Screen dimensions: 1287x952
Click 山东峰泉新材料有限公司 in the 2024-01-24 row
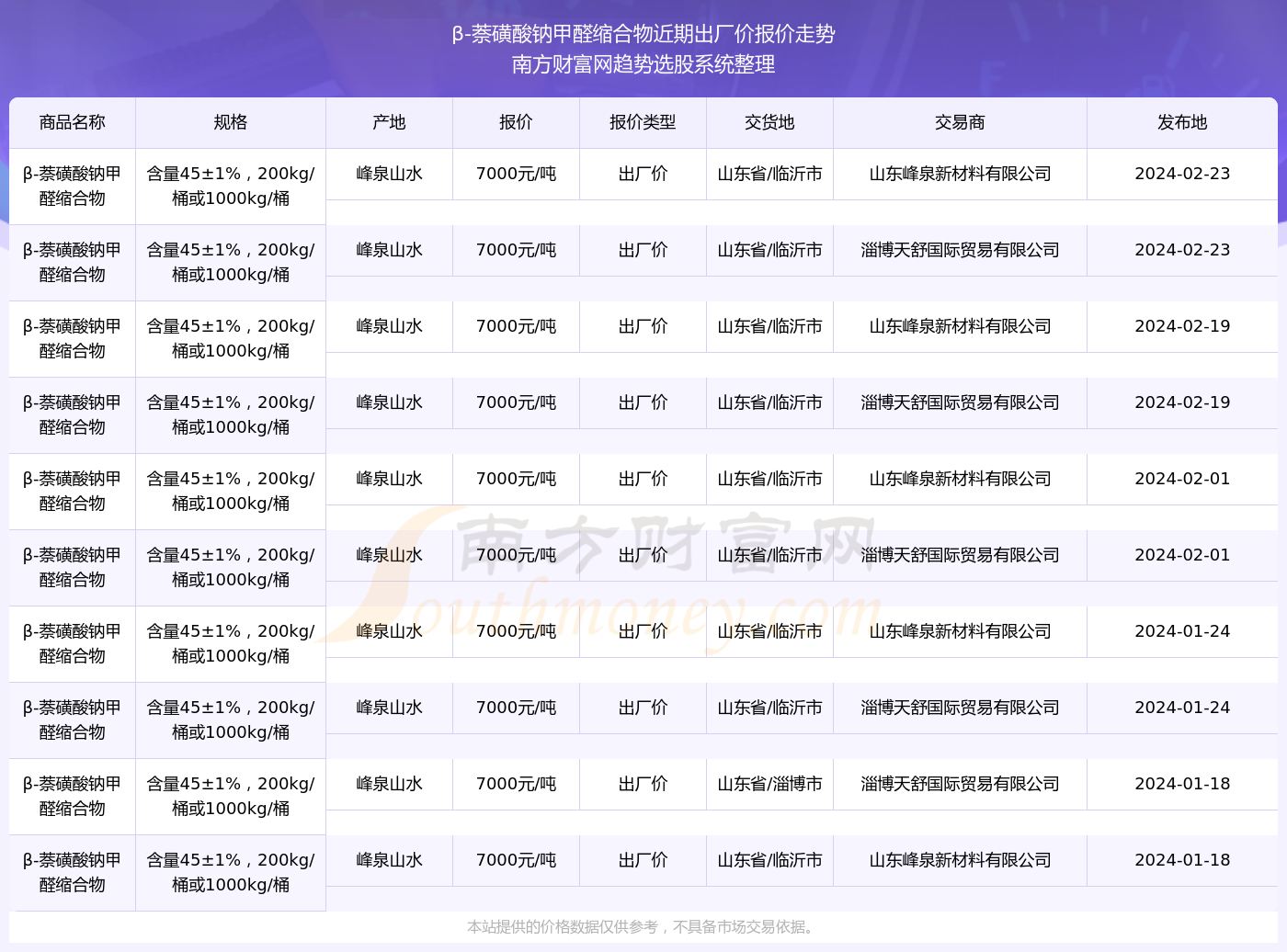(960, 631)
